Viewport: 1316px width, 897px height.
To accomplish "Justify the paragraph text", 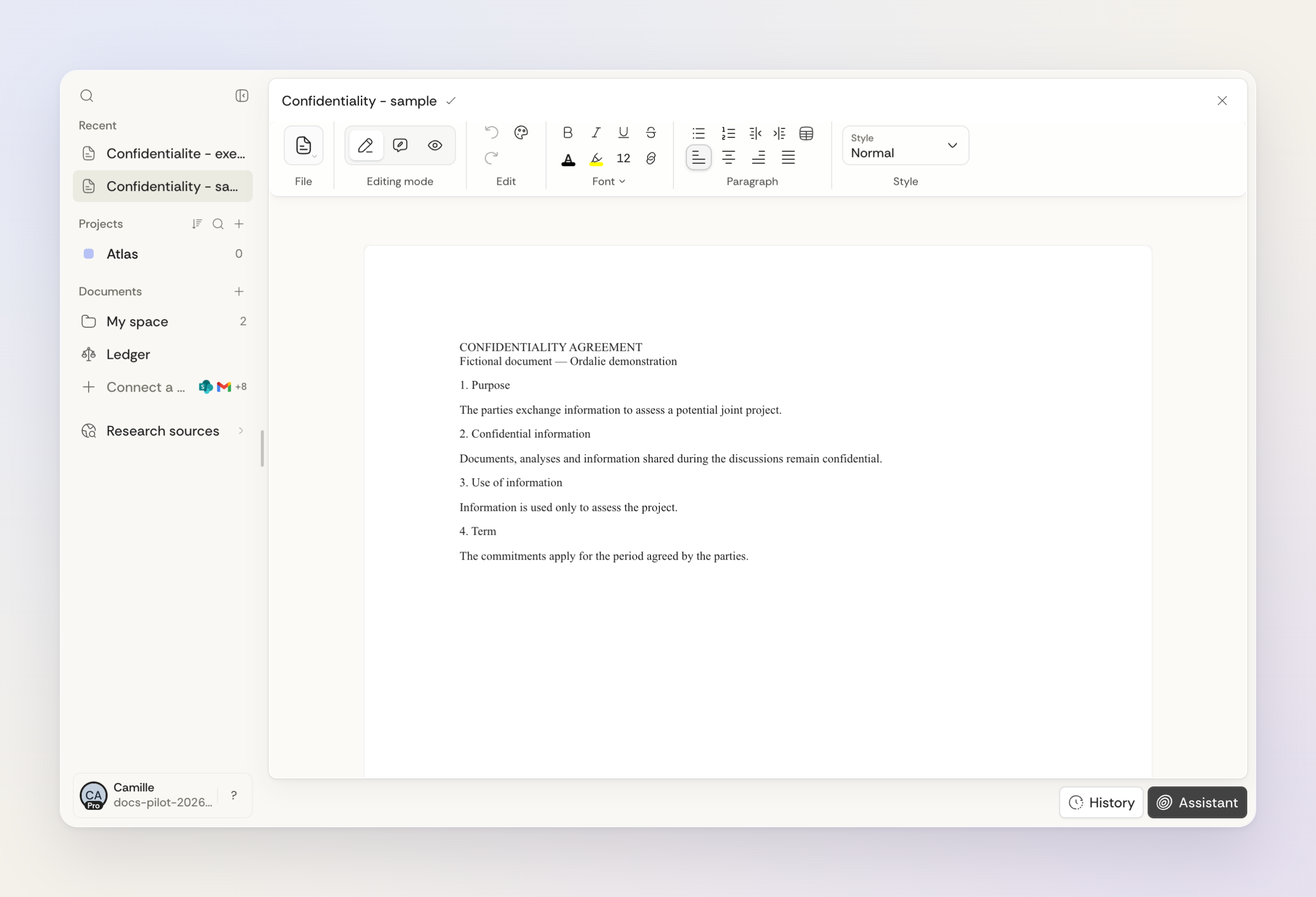I will [788, 157].
